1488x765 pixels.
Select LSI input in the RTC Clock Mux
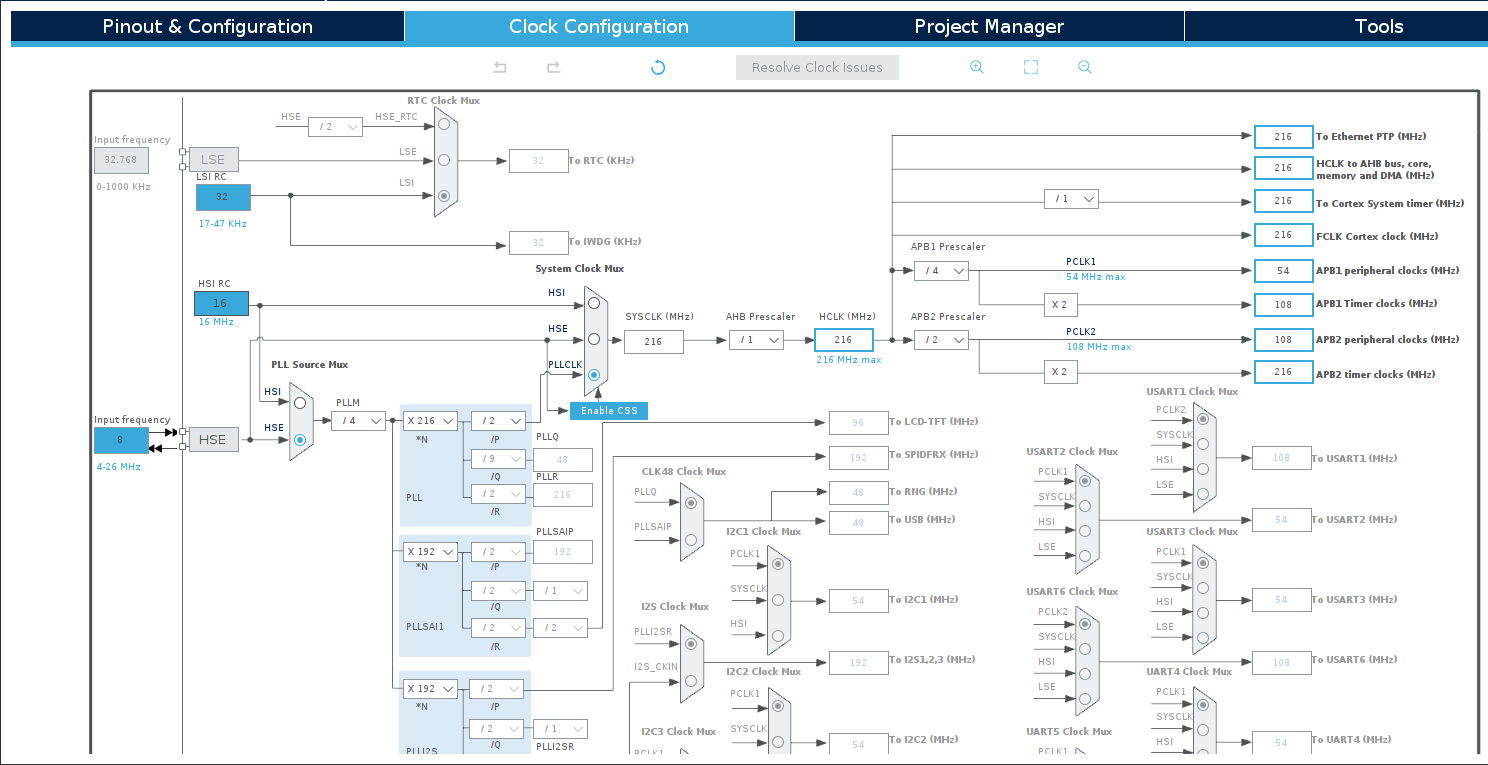pyautogui.click(x=443, y=198)
